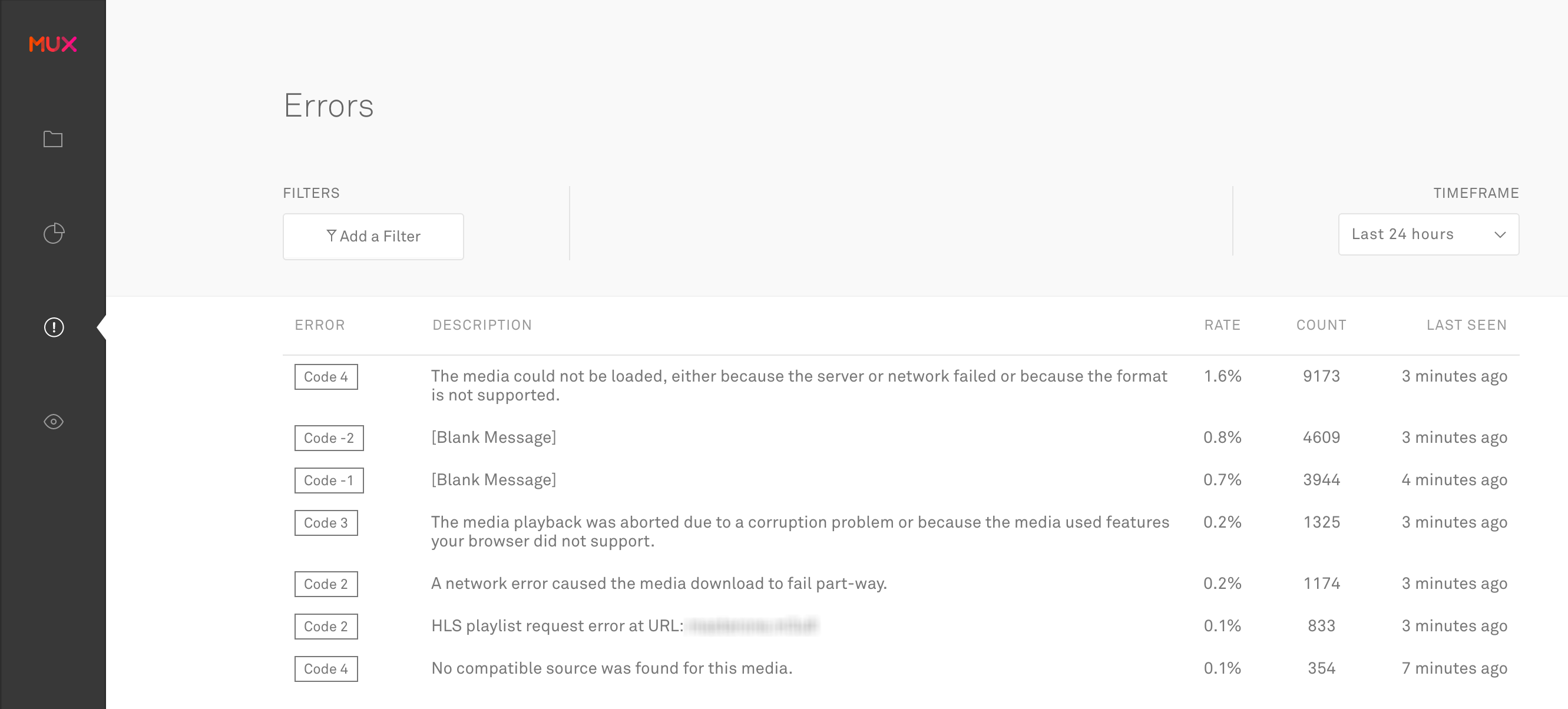Viewport: 1568px width, 709px height.
Task: Open the Code 4 error with count 9173
Action: coord(326,377)
